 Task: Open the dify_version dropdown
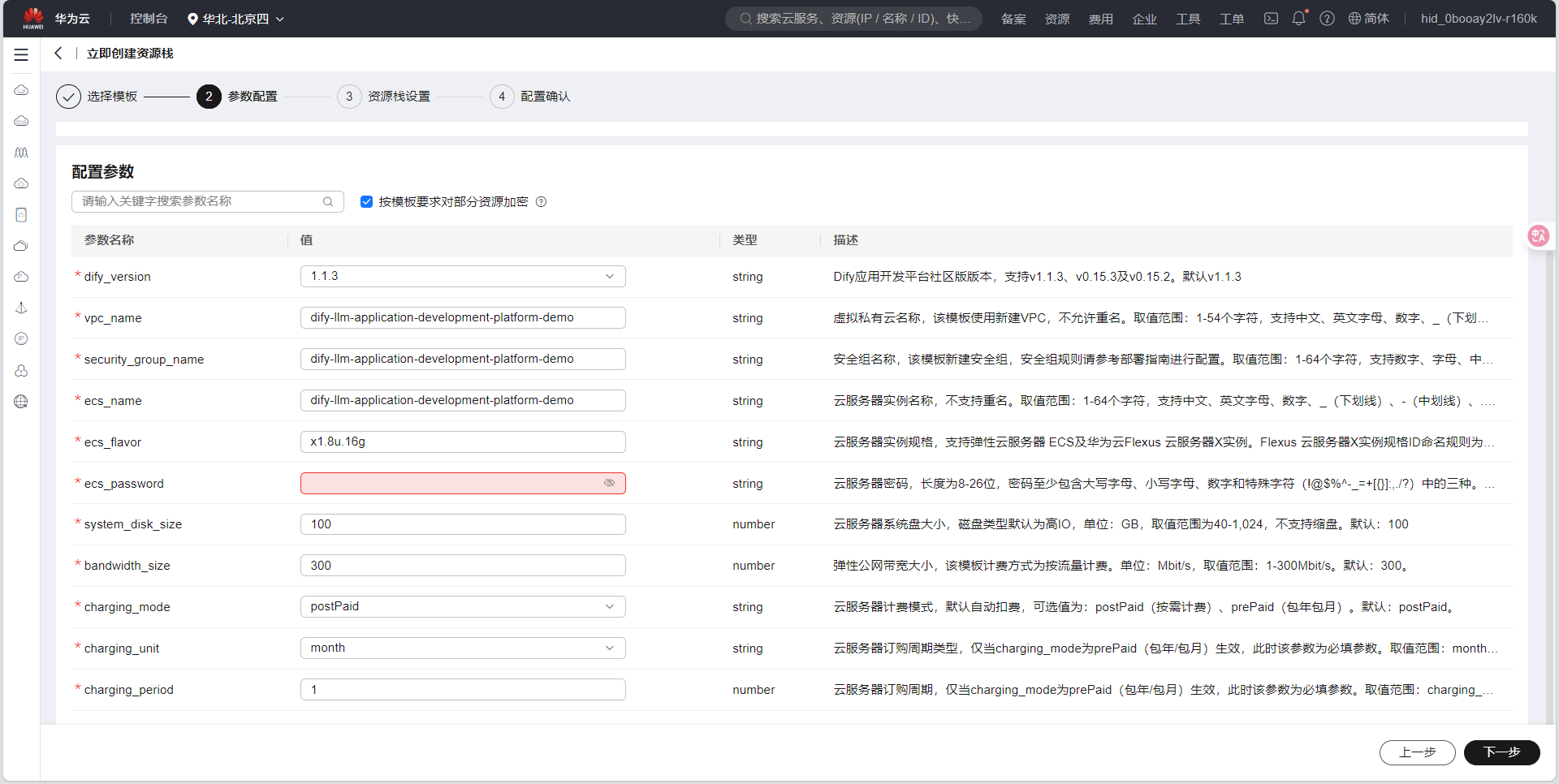(x=463, y=277)
